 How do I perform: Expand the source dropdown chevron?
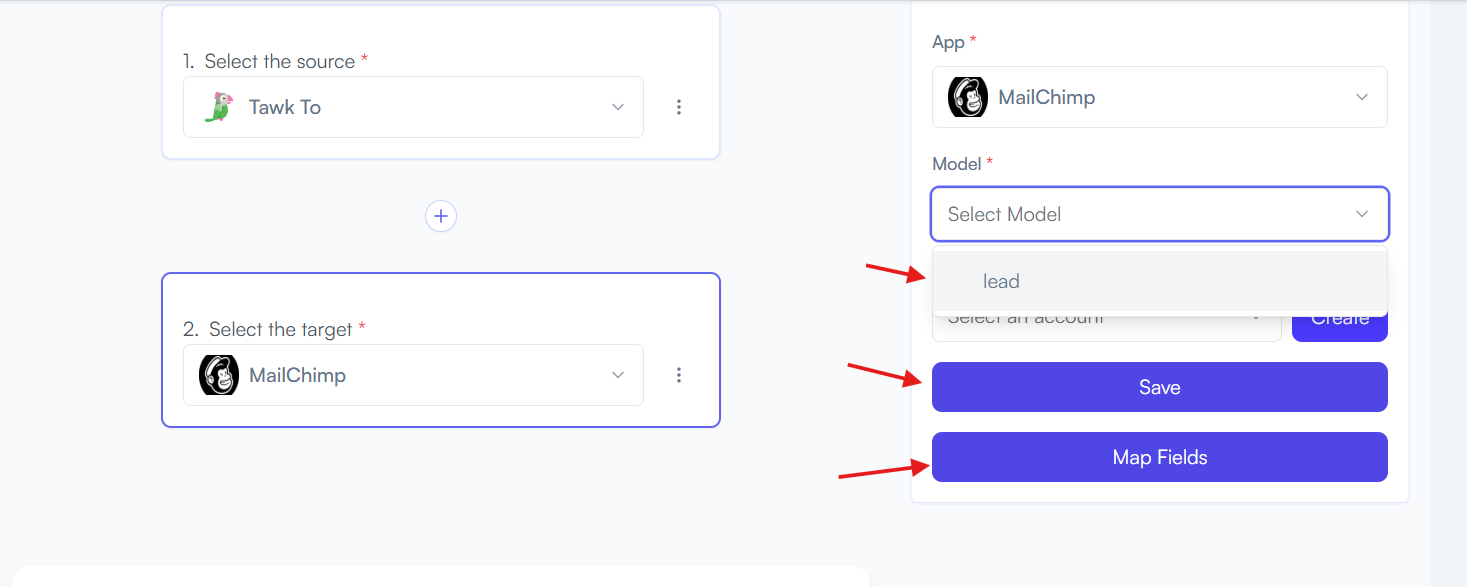618,107
